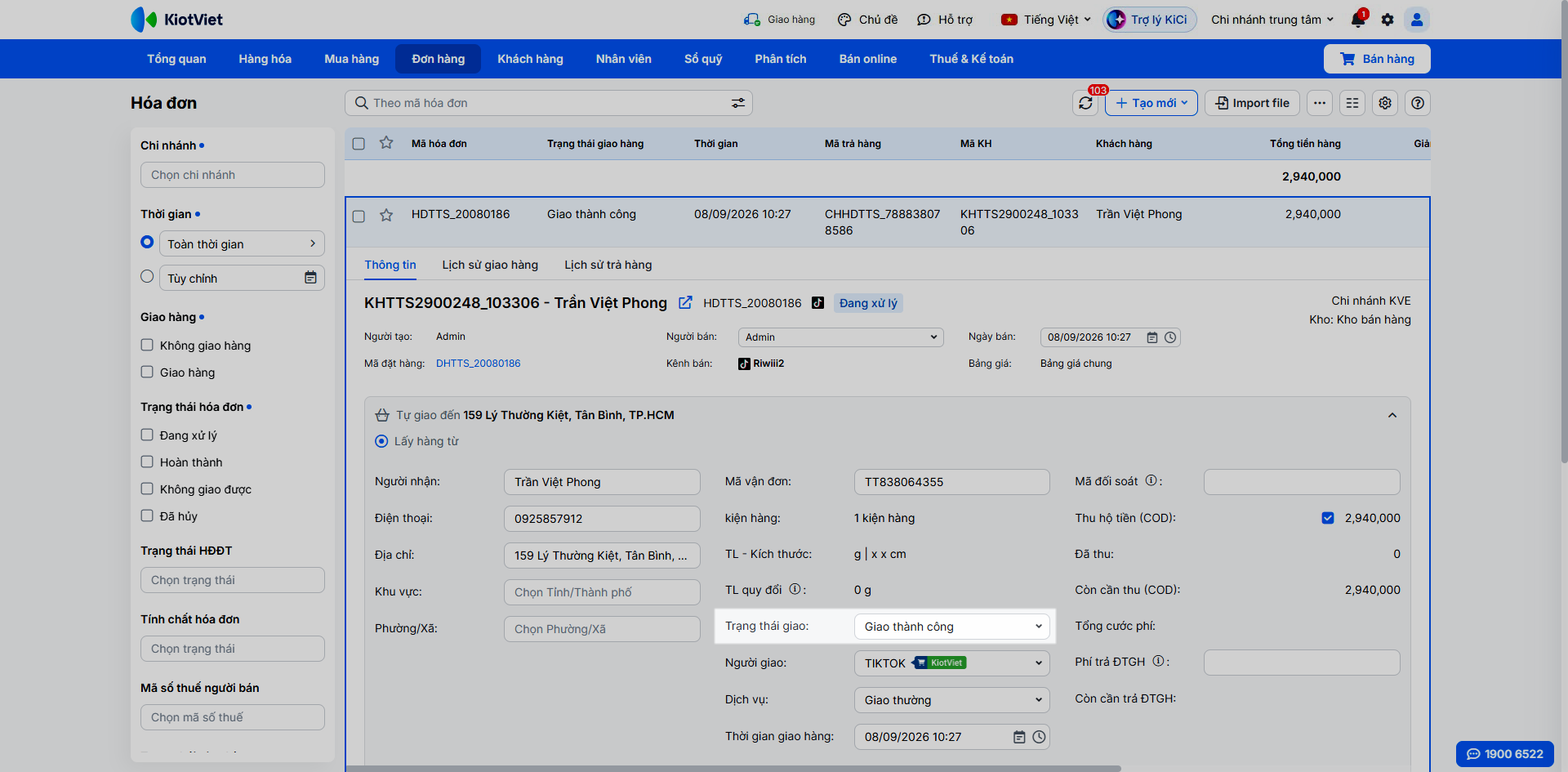Switch to Lịch sử giao hàng tab
Viewport: 1568px width, 772px height.
coord(490,265)
